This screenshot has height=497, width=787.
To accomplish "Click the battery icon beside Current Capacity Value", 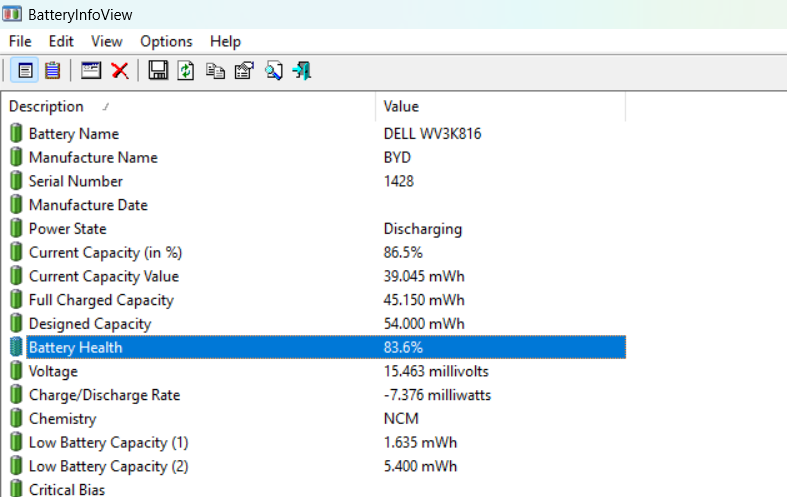I will (x=16, y=276).
